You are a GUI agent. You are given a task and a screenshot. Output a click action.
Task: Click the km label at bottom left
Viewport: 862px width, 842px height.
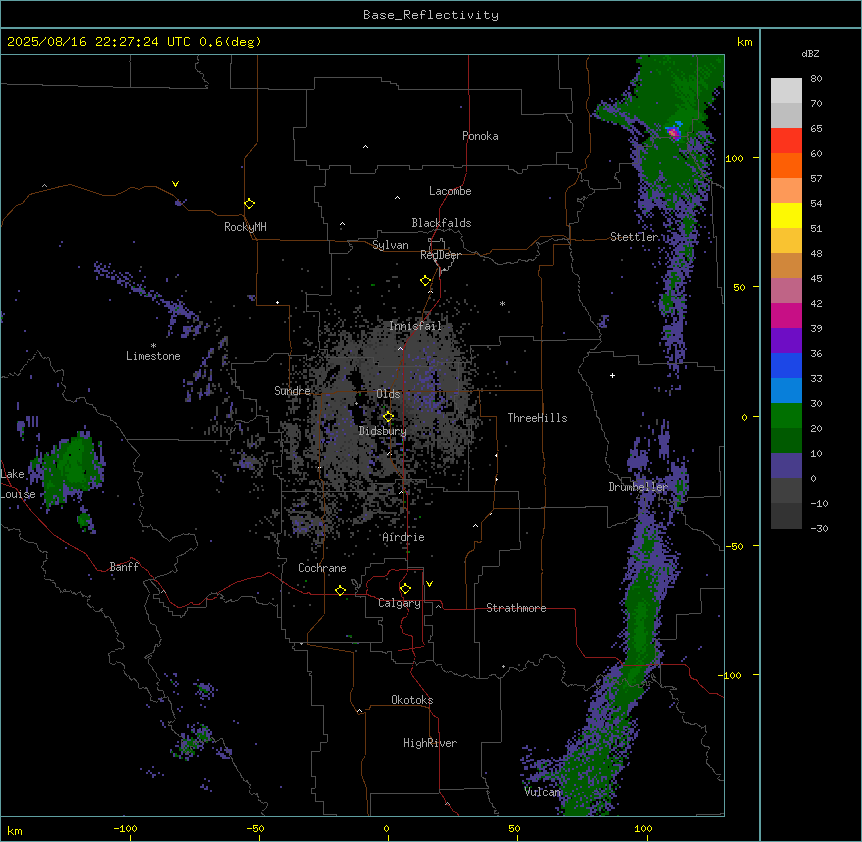tap(15, 831)
